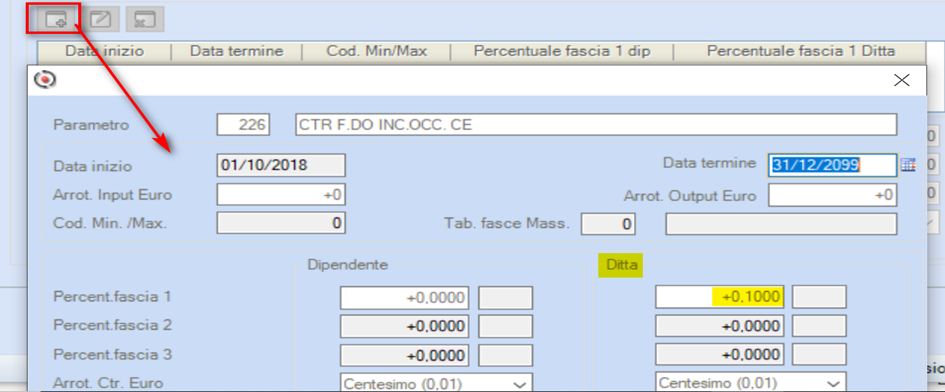
Task: Click Dipendente Percent.fascia 2 value field
Action: [x=404, y=326]
